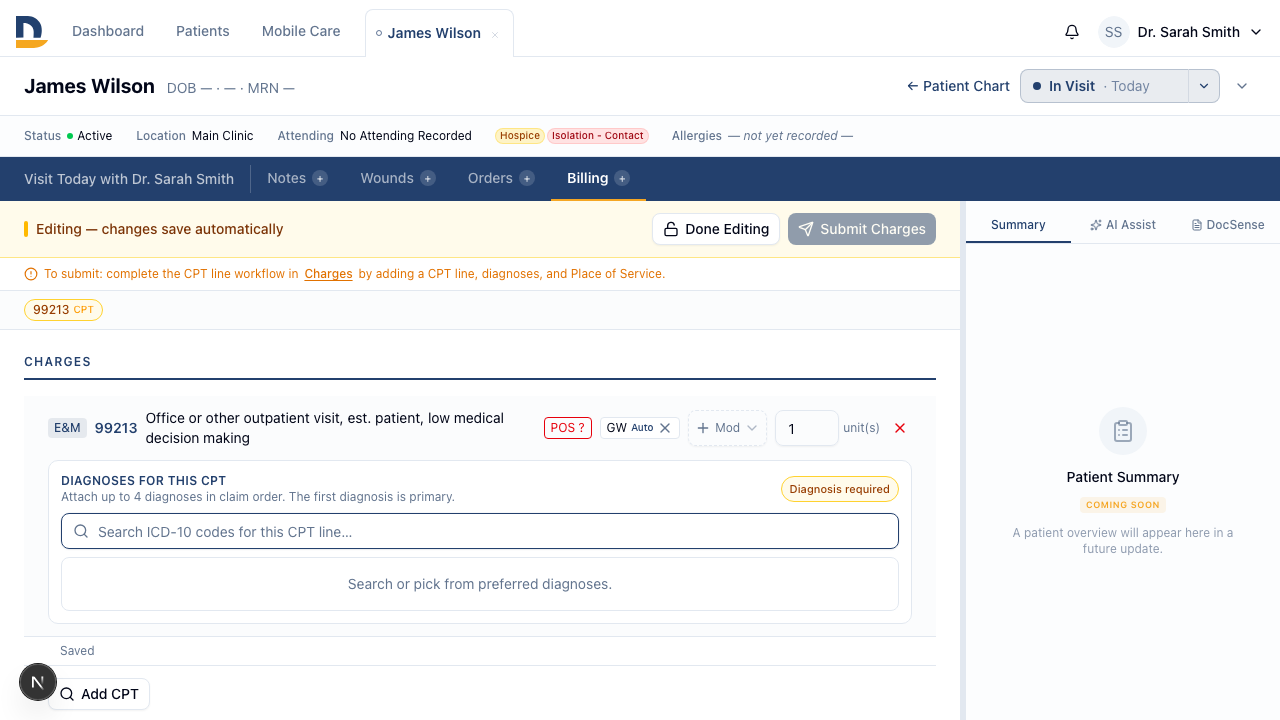The image size is (1280, 720).
Task: Click Done Editing button
Action: coord(717,229)
